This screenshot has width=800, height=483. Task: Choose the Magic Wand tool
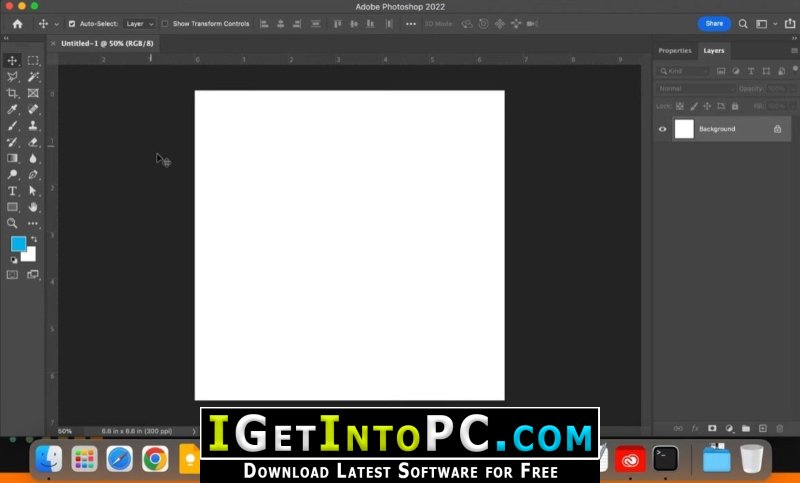[x=33, y=77]
